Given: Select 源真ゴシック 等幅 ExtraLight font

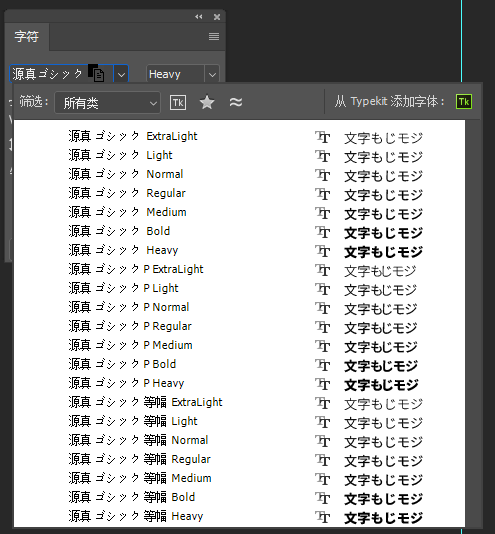Looking at the screenshot, I should pos(239,403).
